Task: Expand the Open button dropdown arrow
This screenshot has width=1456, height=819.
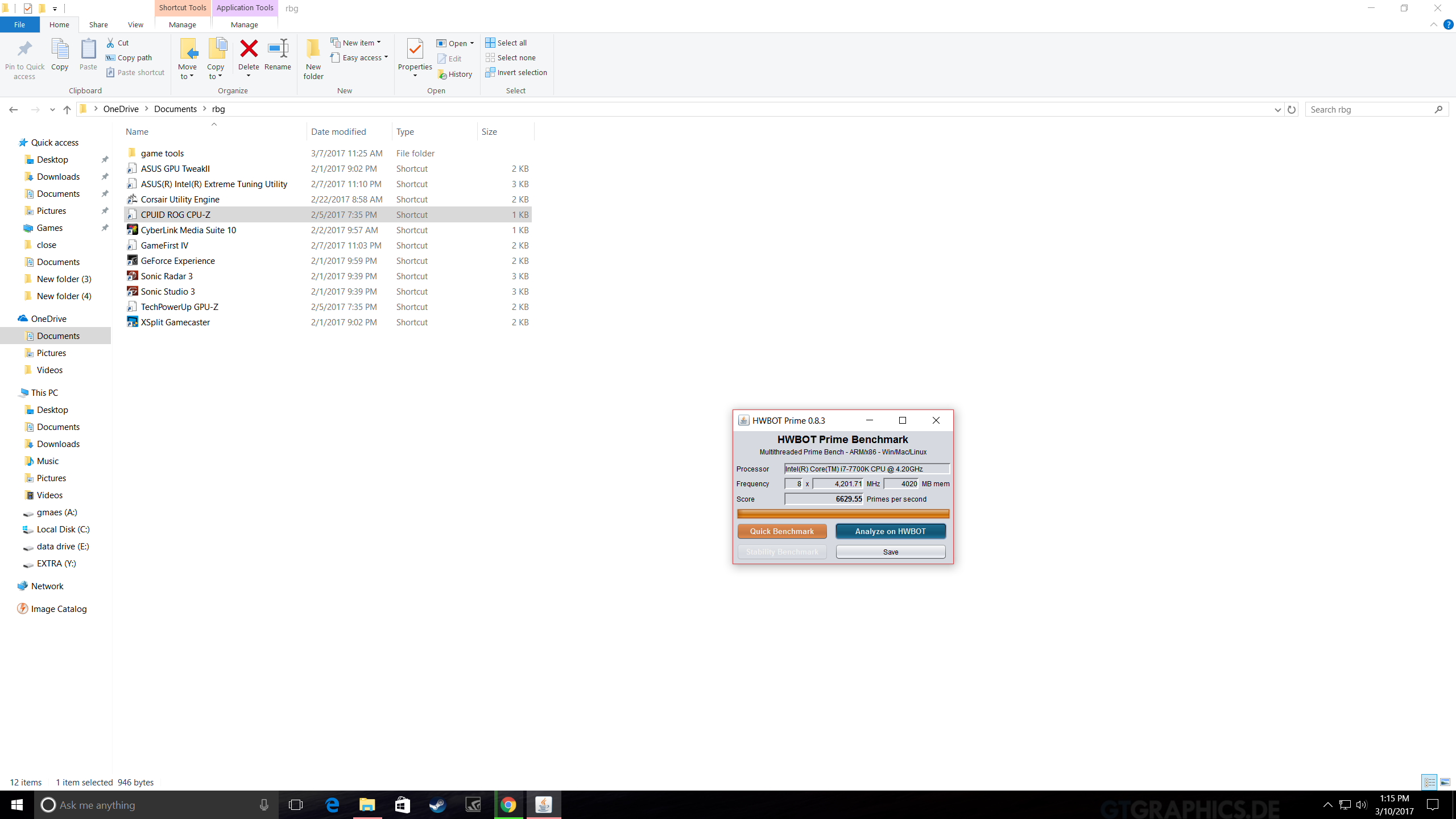Action: click(x=472, y=43)
